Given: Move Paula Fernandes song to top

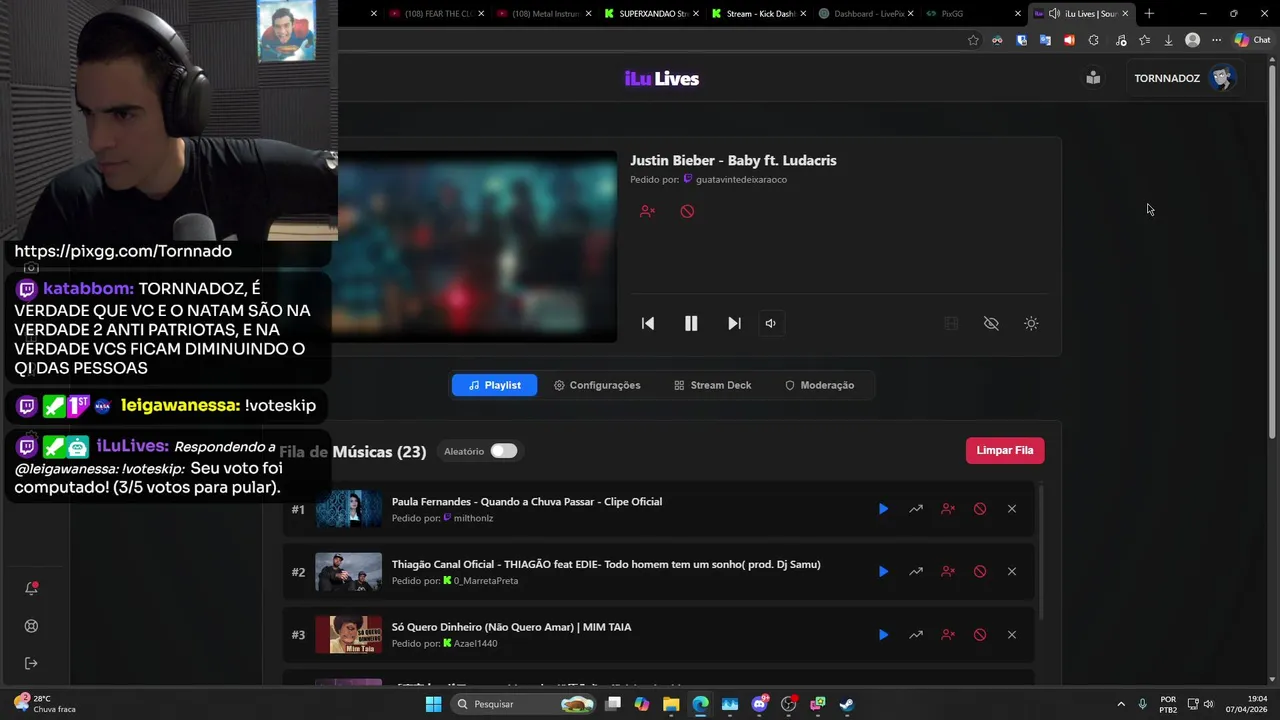Looking at the screenshot, I should point(915,509).
